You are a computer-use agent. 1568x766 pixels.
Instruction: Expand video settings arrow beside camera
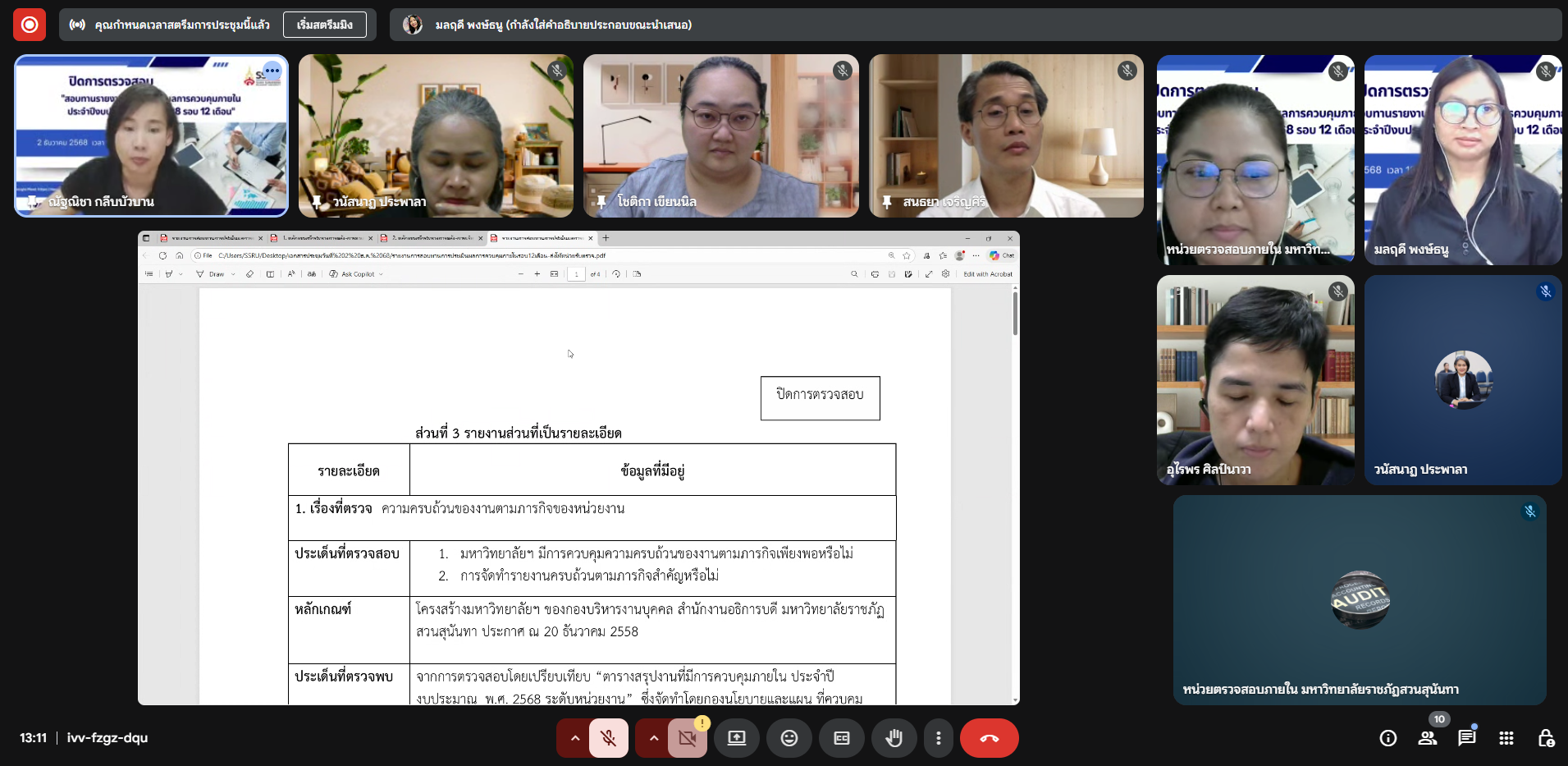click(x=654, y=738)
